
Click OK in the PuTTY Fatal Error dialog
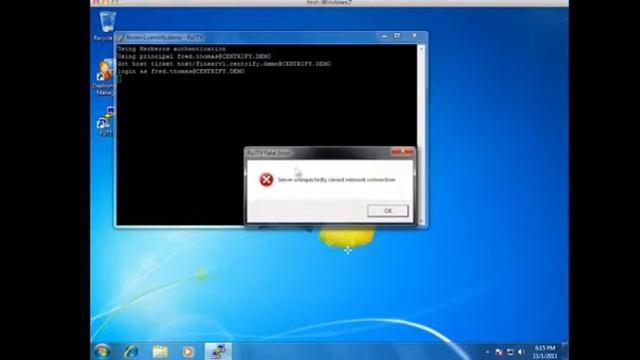click(x=387, y=211)
